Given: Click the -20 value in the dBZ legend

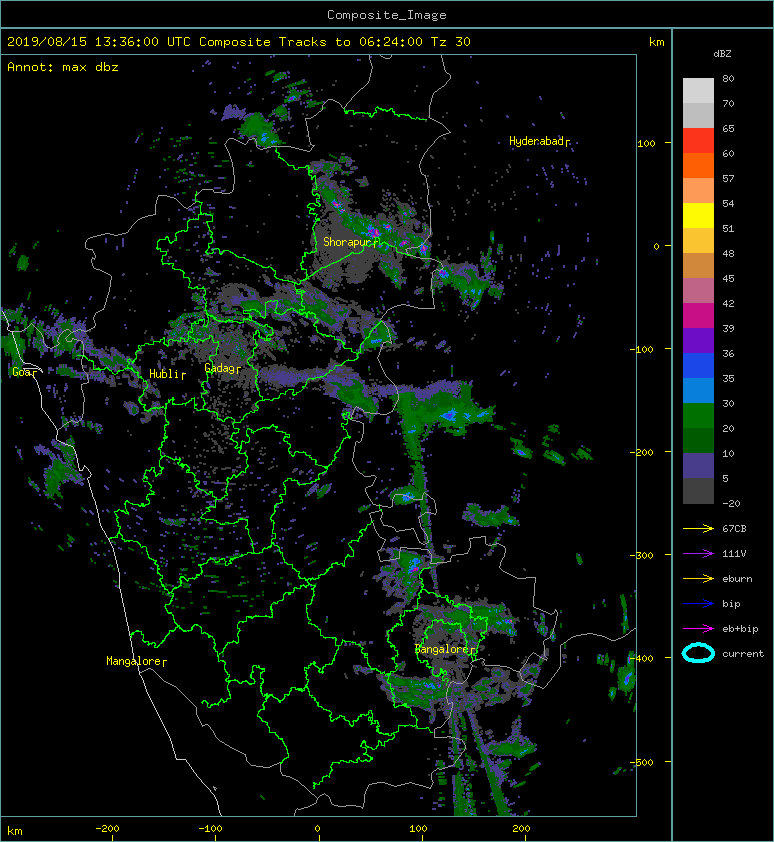Looking at the screenshot, I should (x=732, y=503).
